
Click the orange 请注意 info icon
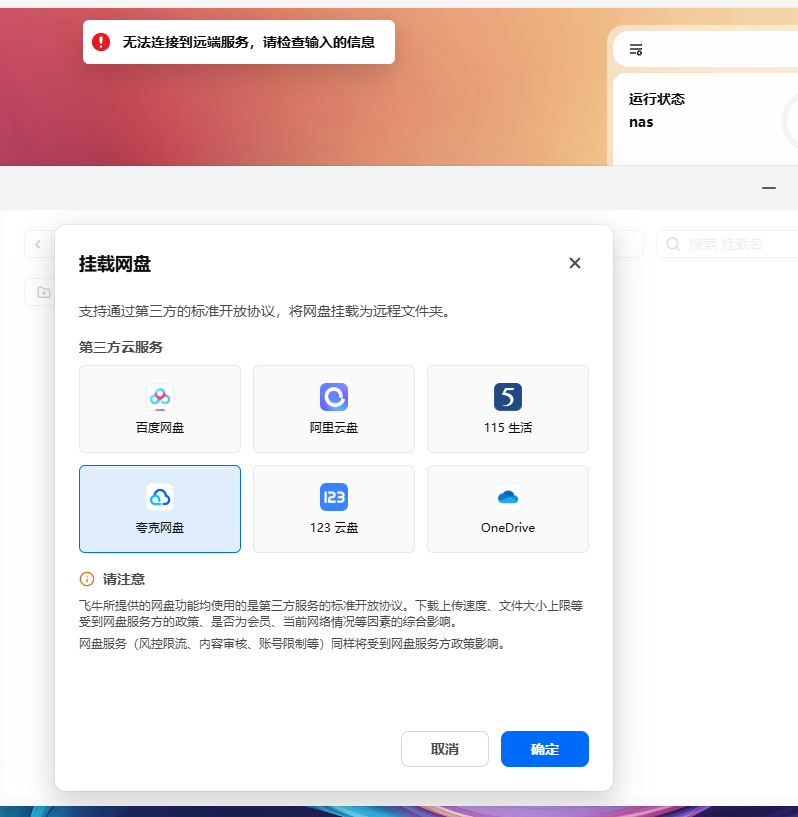click(86, 579)
